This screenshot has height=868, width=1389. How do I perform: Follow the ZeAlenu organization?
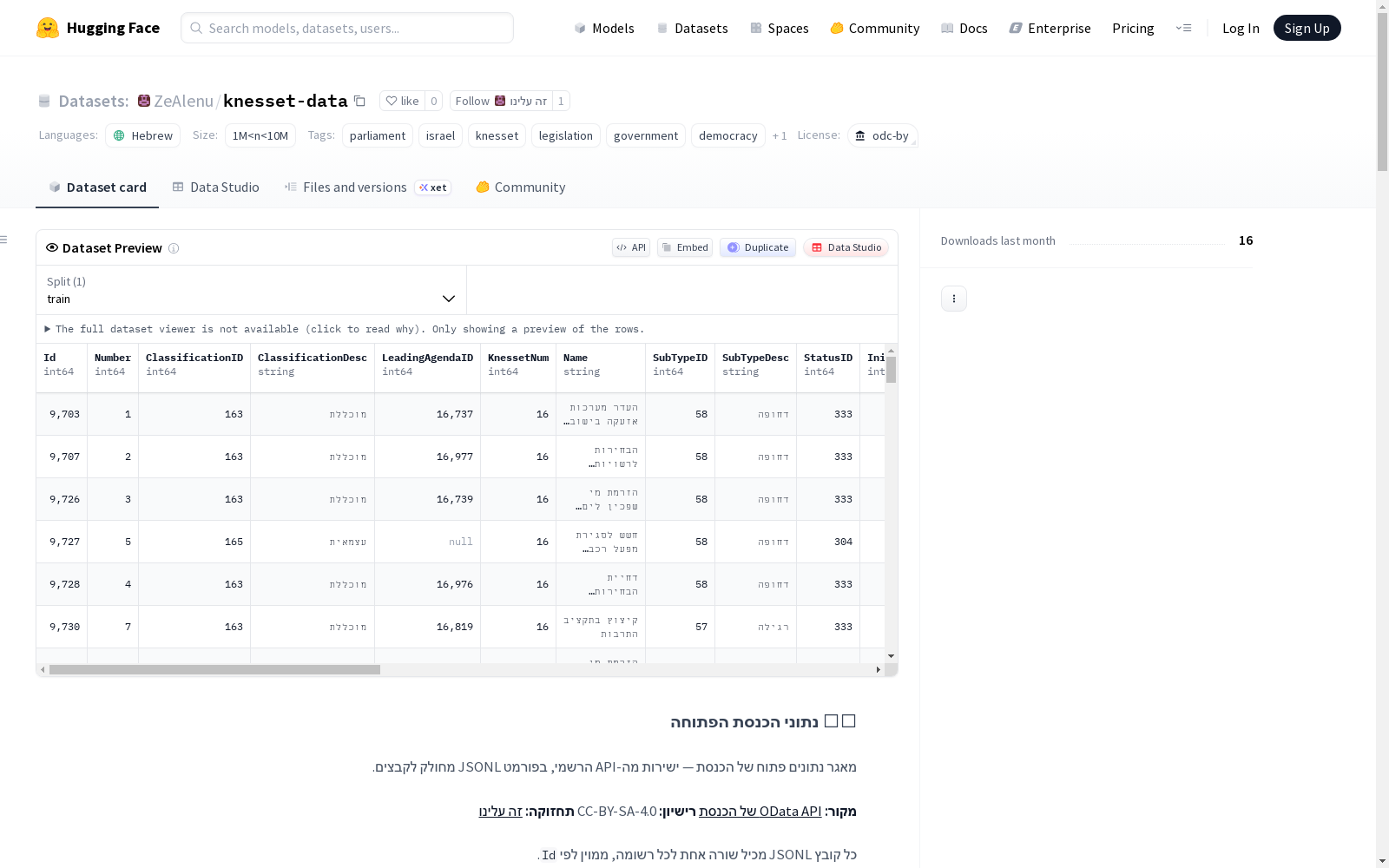(x=501, y=101)
